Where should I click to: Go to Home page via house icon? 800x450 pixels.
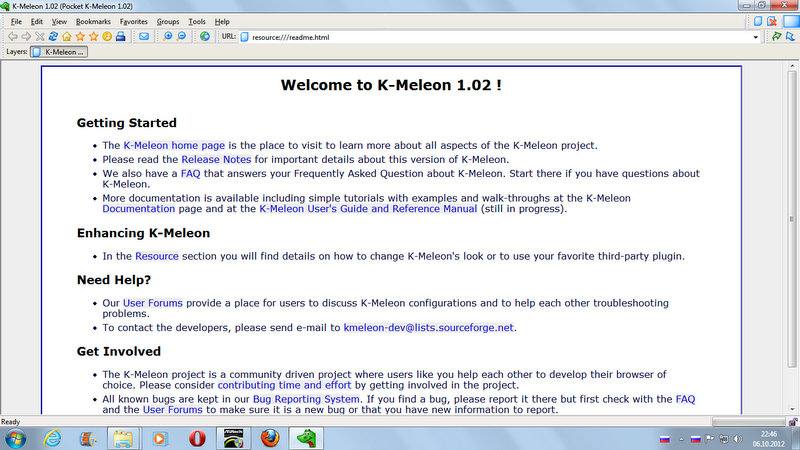pos(67,37)
